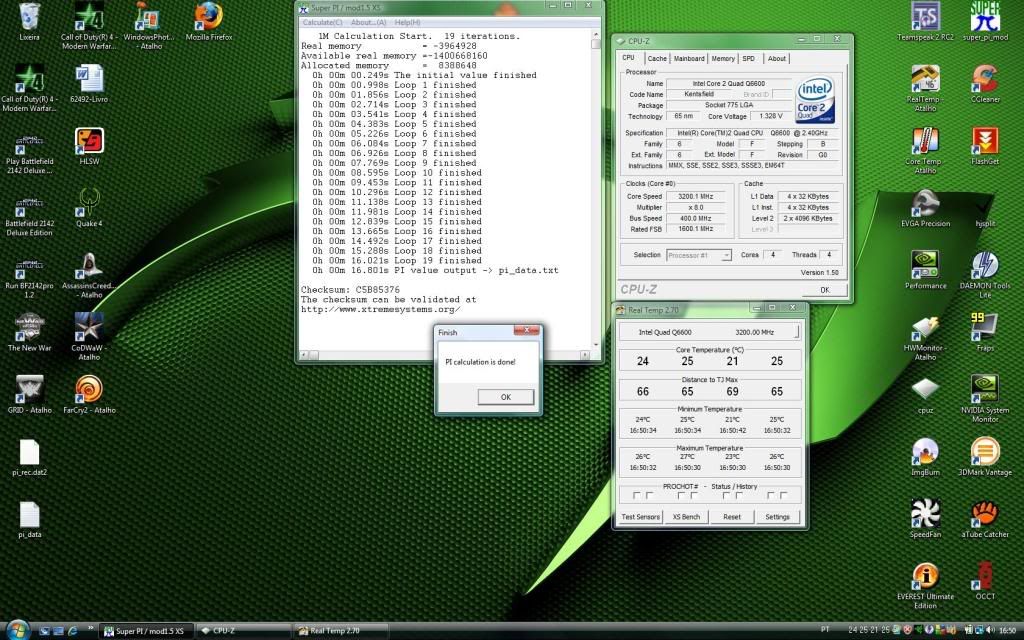Select Real Temp 2.70 taskbar button

[x=340, y=631]
